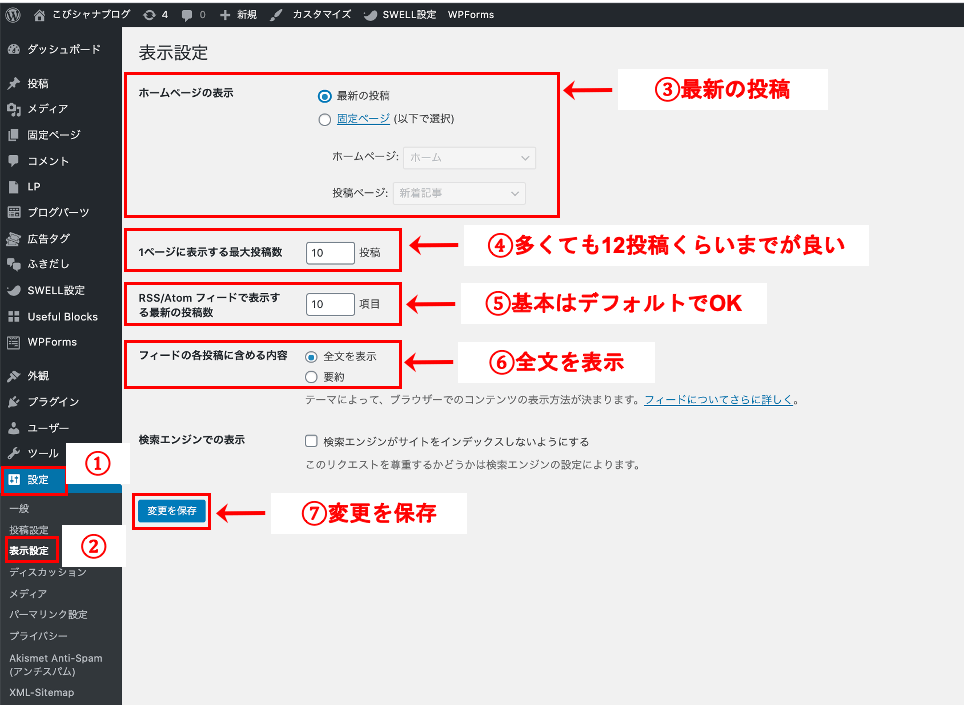Image resolution: width=964 pixels, height=706 pixels.
Task: Open Akismet Anti-Spam settings
Action: 55,665
